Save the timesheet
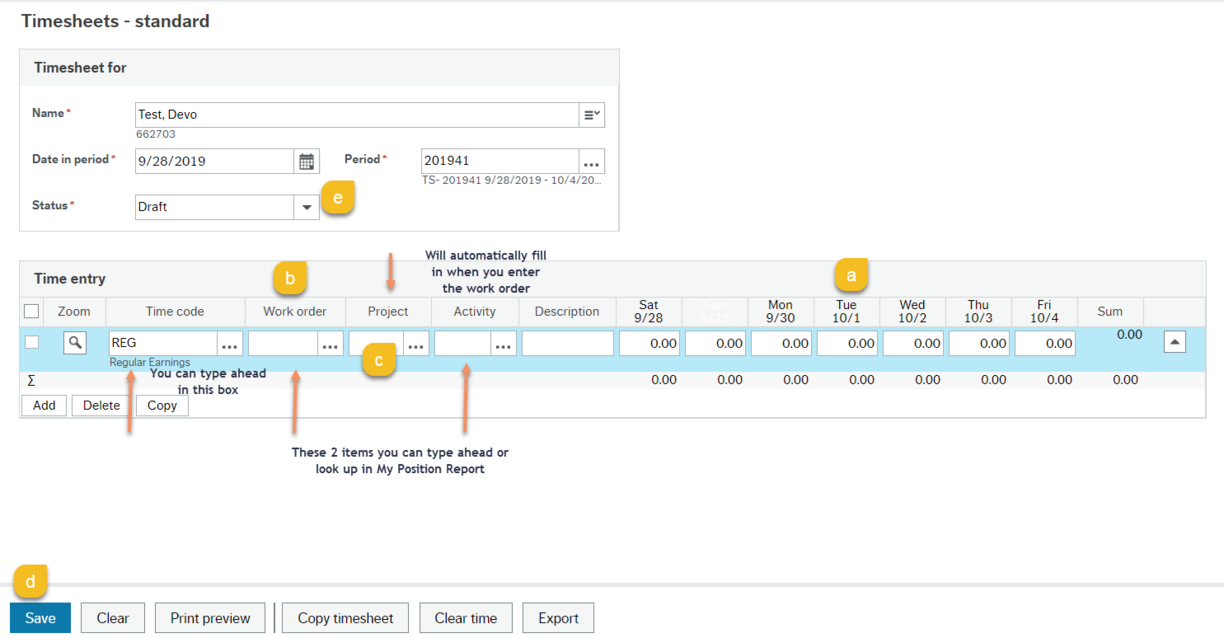This screenshot has height=638, width=1224. tap(39, 617)
